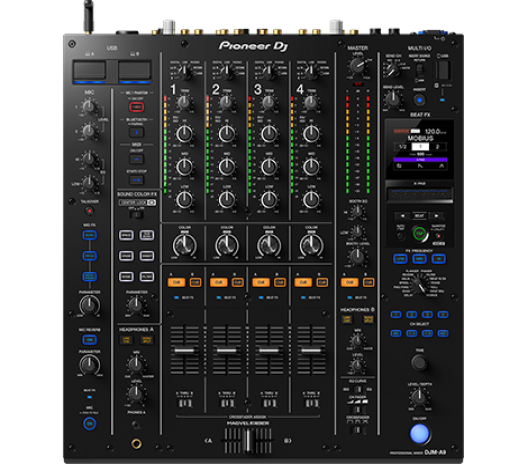Turn the channel 1 input selector switch
The width and height of the screenshot is (528, 464).
click(x=185, y=71)
